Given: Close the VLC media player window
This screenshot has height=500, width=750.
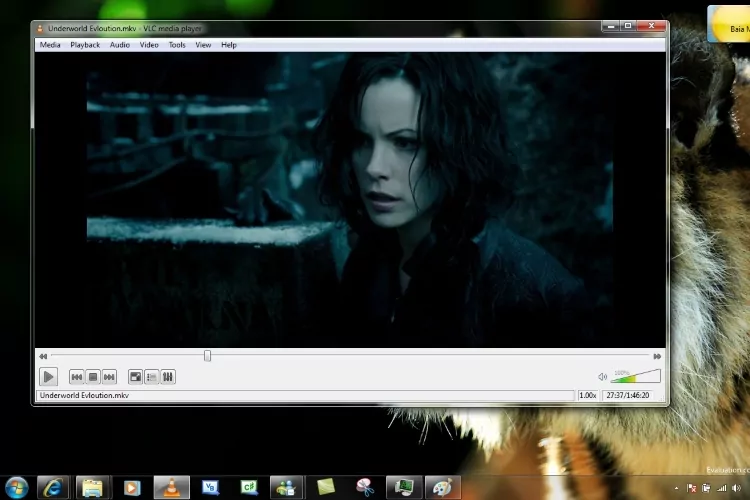Looking at the screenshot, I should (x=651, y=26).
